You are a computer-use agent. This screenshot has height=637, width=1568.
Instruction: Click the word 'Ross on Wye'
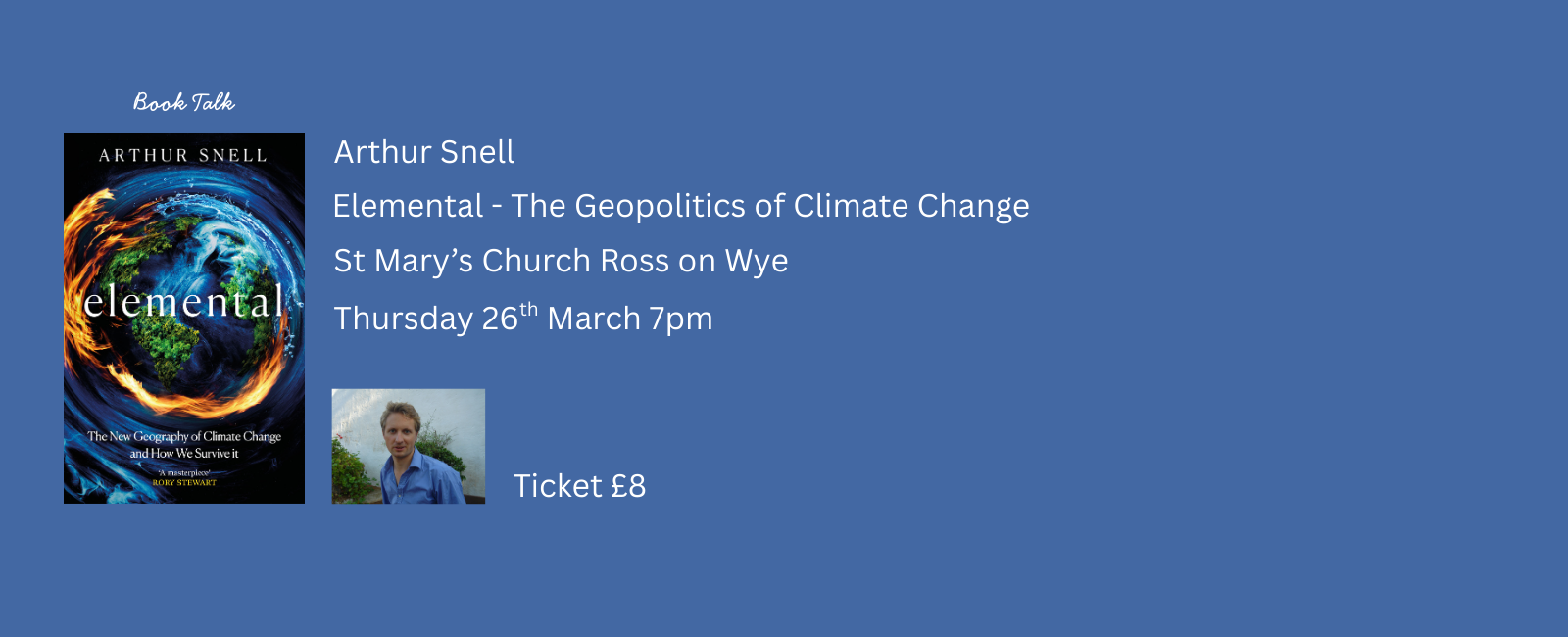694,261
